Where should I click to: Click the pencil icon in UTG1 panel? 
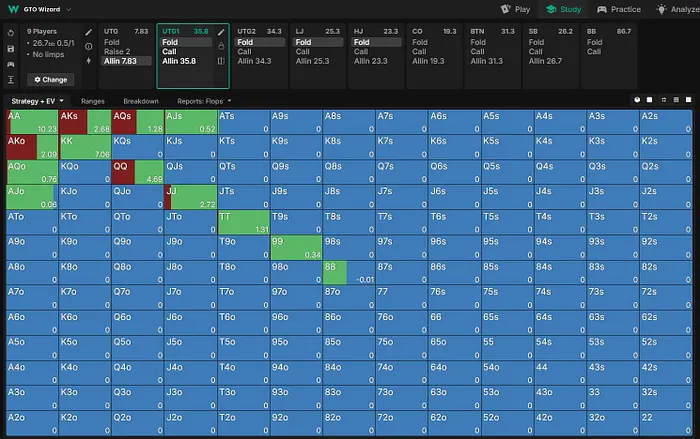[x=221, y=32]
